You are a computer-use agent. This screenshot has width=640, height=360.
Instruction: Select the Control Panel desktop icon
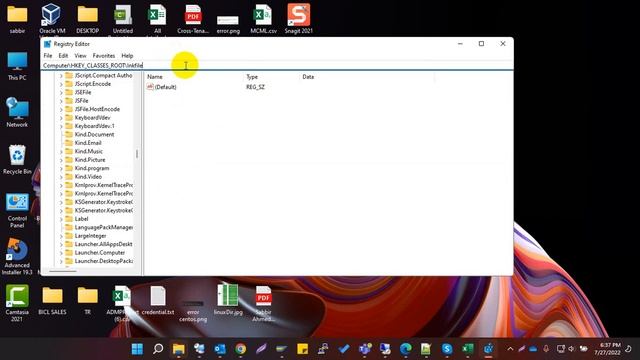click(17, 211)
